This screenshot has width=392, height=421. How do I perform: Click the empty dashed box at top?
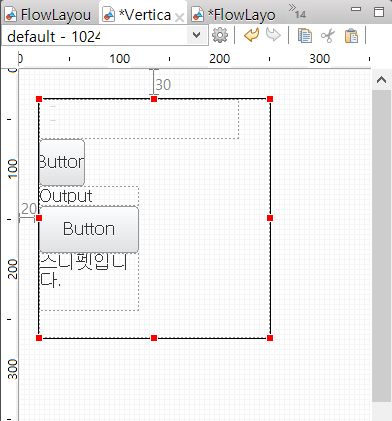click(139, 119)
